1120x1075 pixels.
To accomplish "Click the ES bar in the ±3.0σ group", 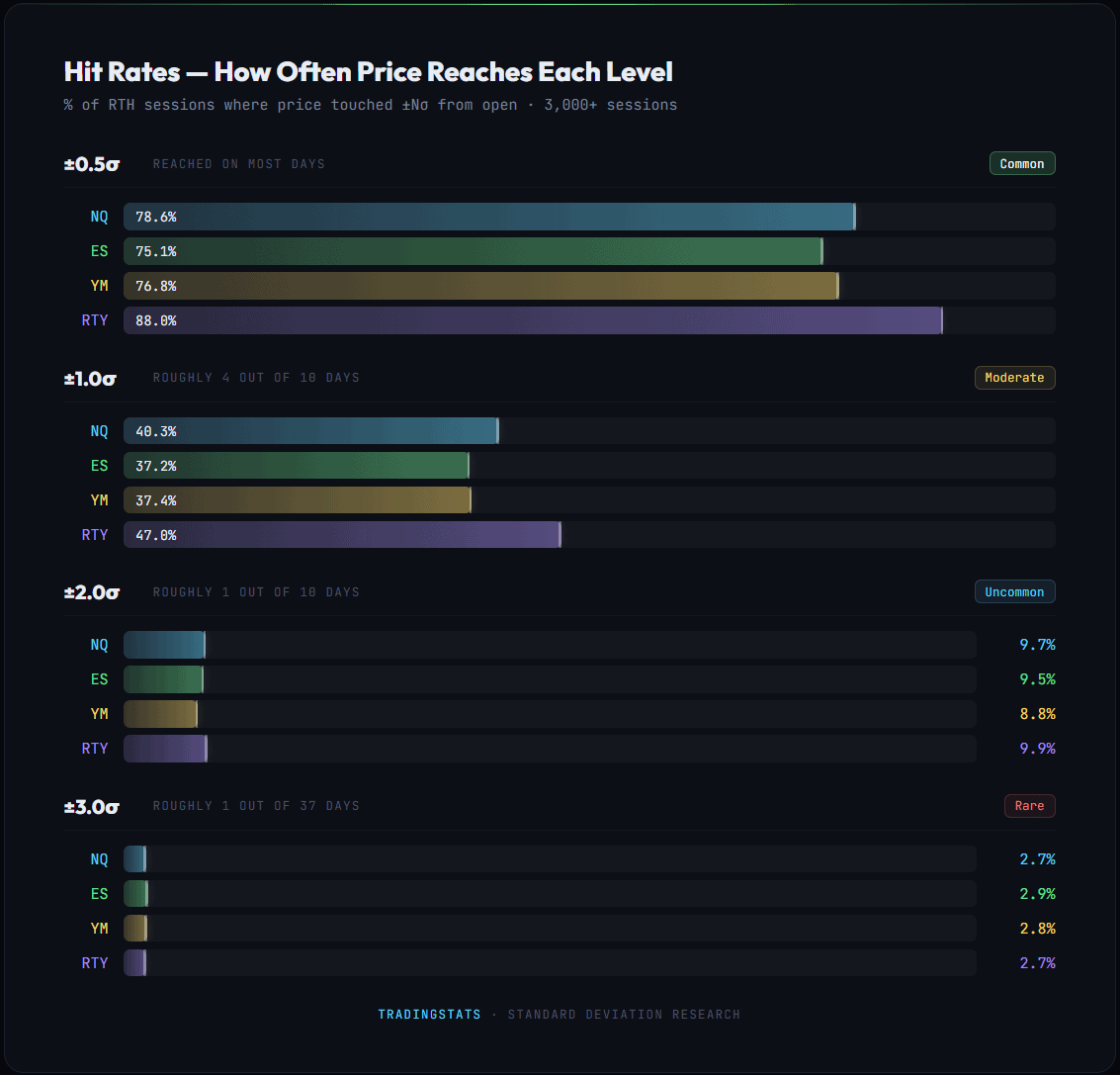I will coord(135,893).
